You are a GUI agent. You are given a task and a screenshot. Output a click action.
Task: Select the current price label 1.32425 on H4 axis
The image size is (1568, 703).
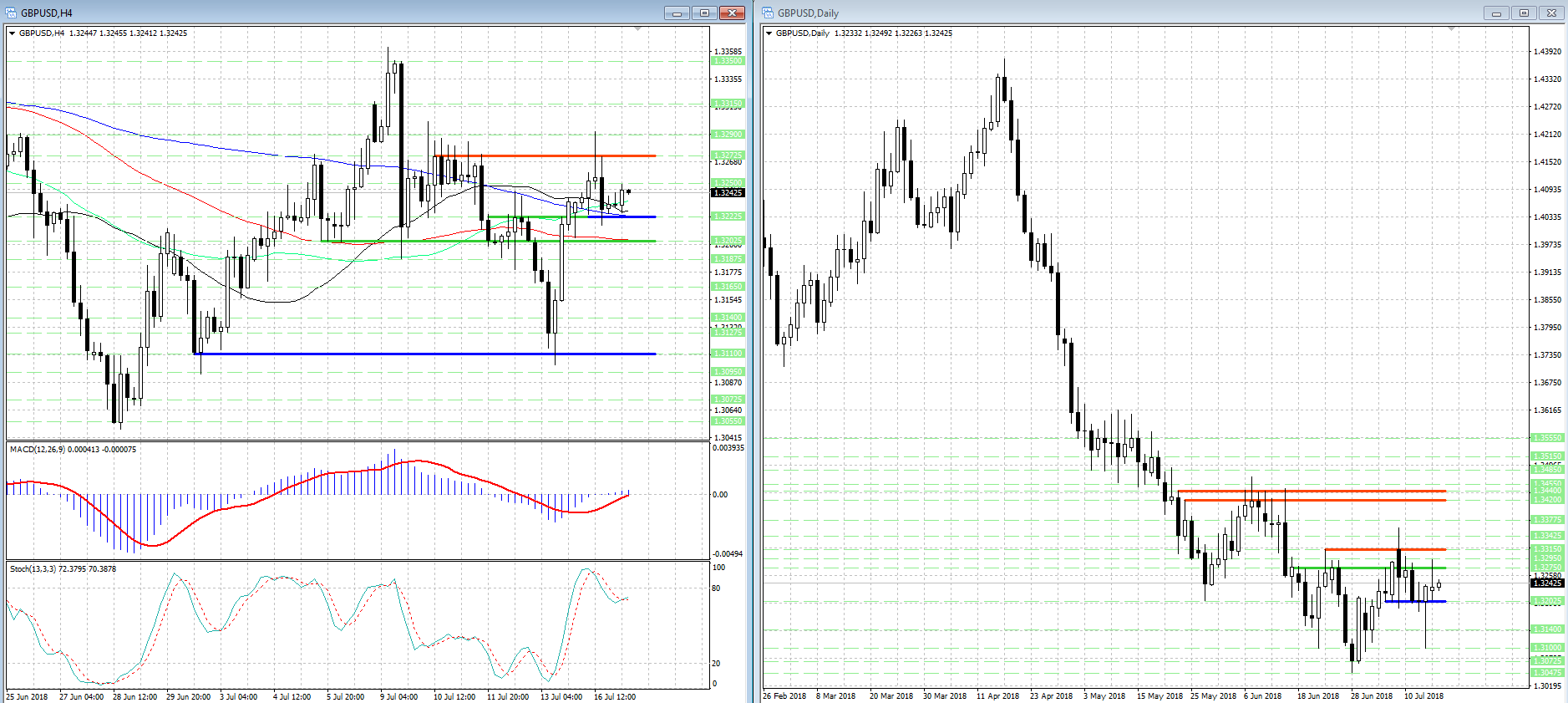pos(728,192)
